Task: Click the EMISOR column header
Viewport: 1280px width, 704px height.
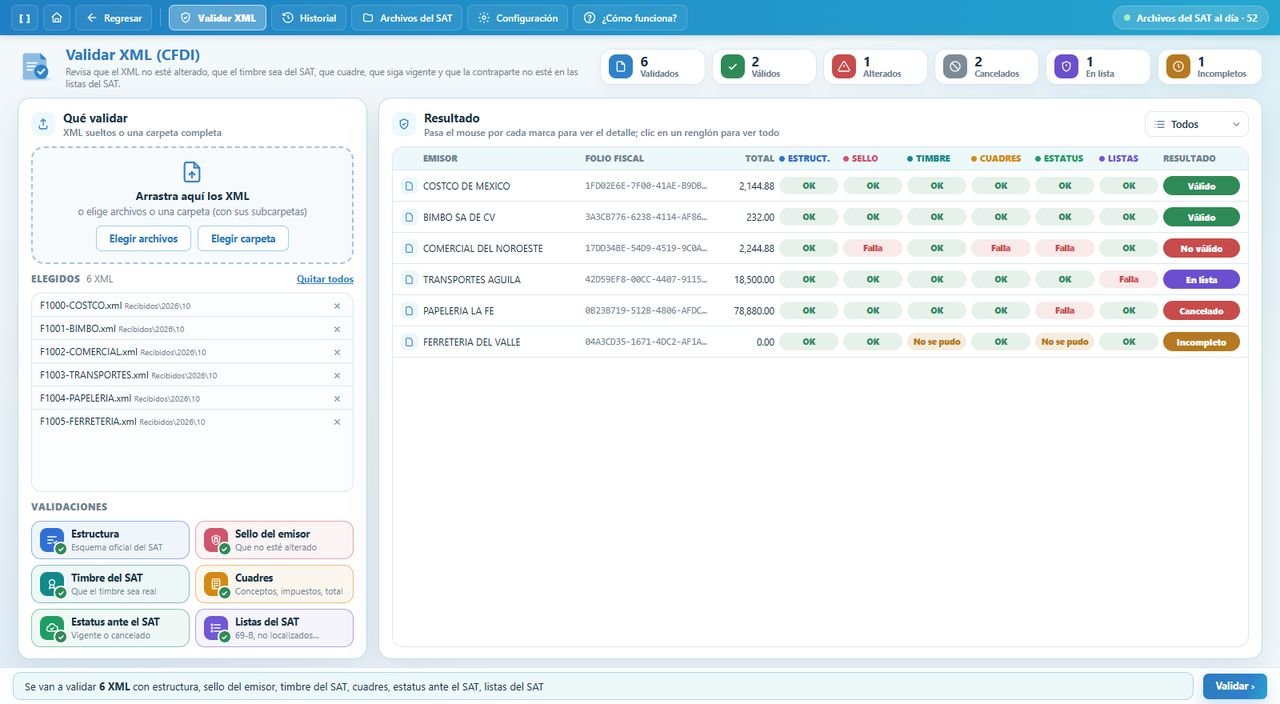Action: coord(440,159)
